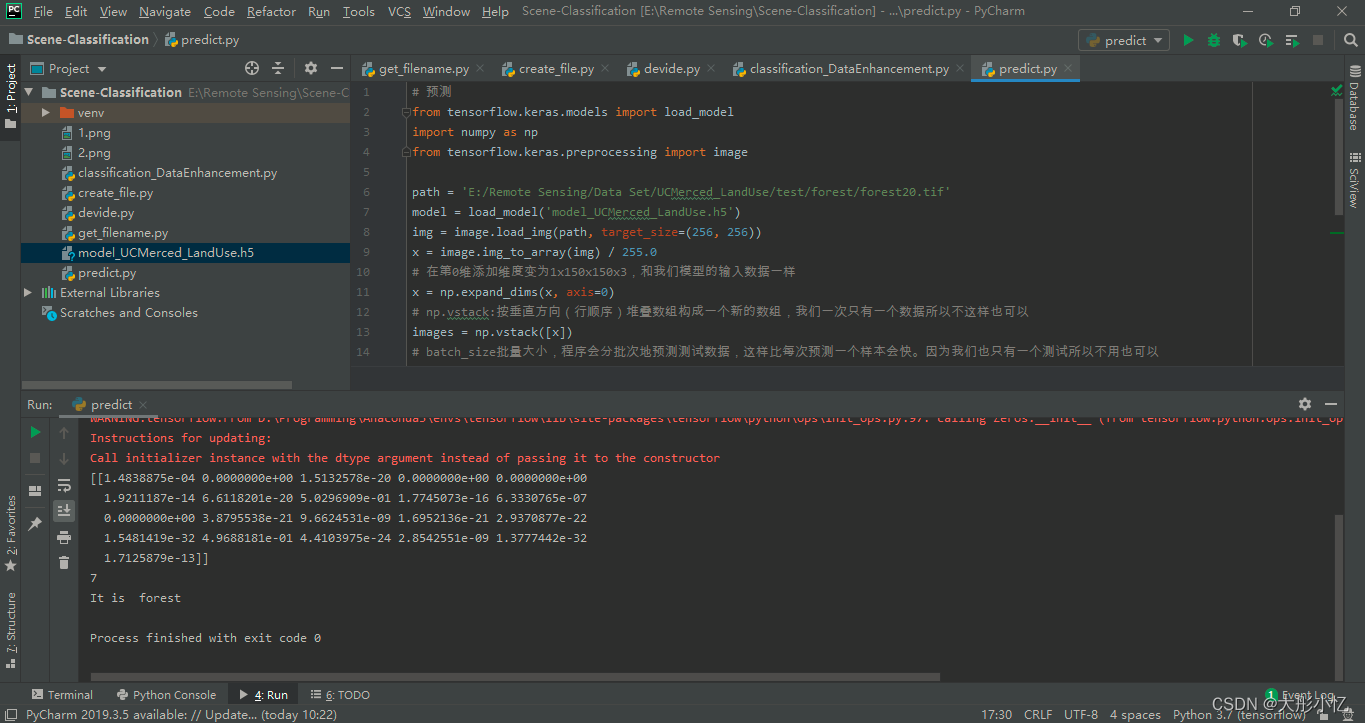Open the Database side panel
Image resolution: width=1365 pixels, height=723 pixels.
click(x=1355, y=98)
